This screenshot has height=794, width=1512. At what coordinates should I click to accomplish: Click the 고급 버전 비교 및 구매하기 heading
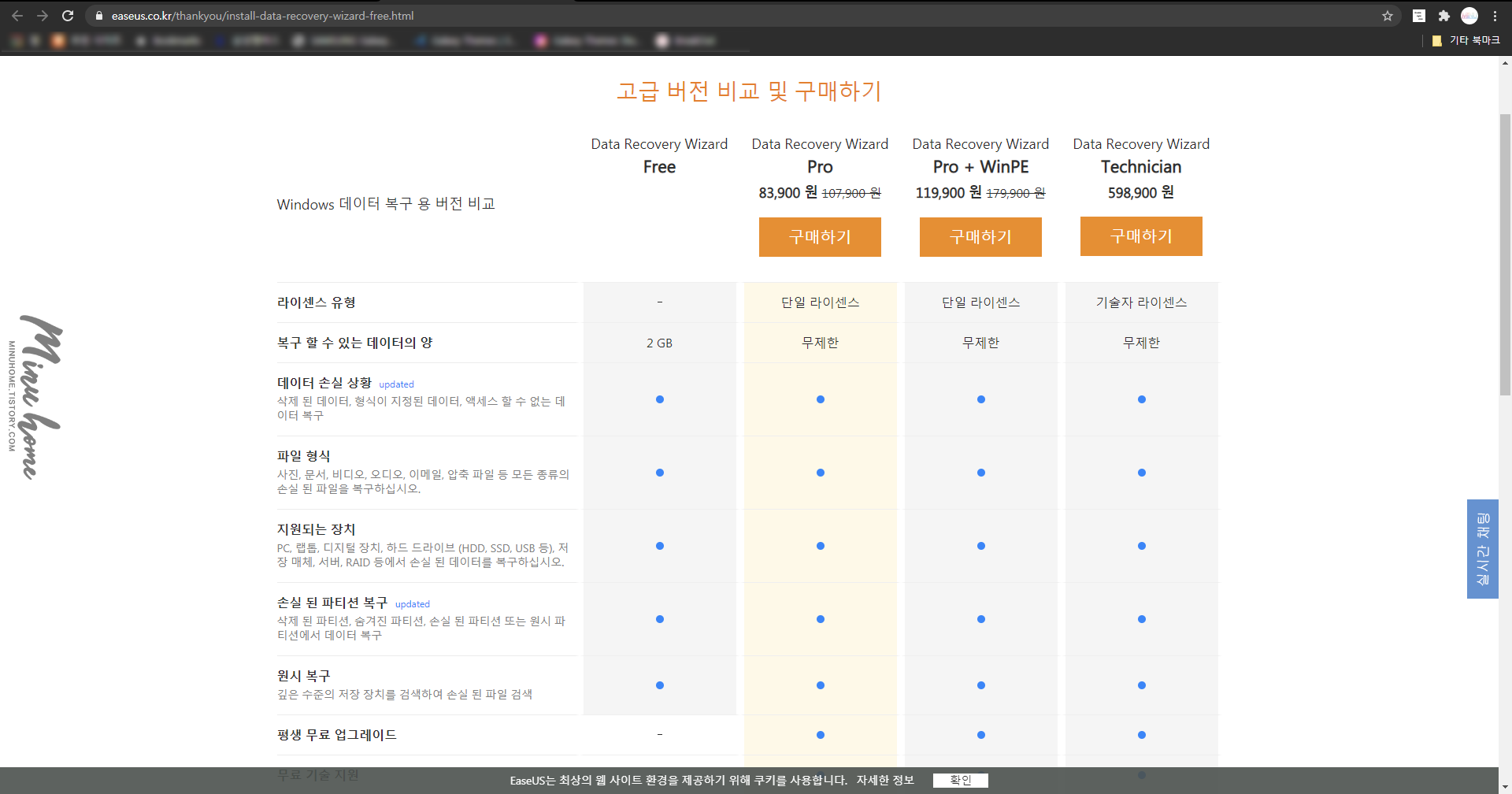749,91
